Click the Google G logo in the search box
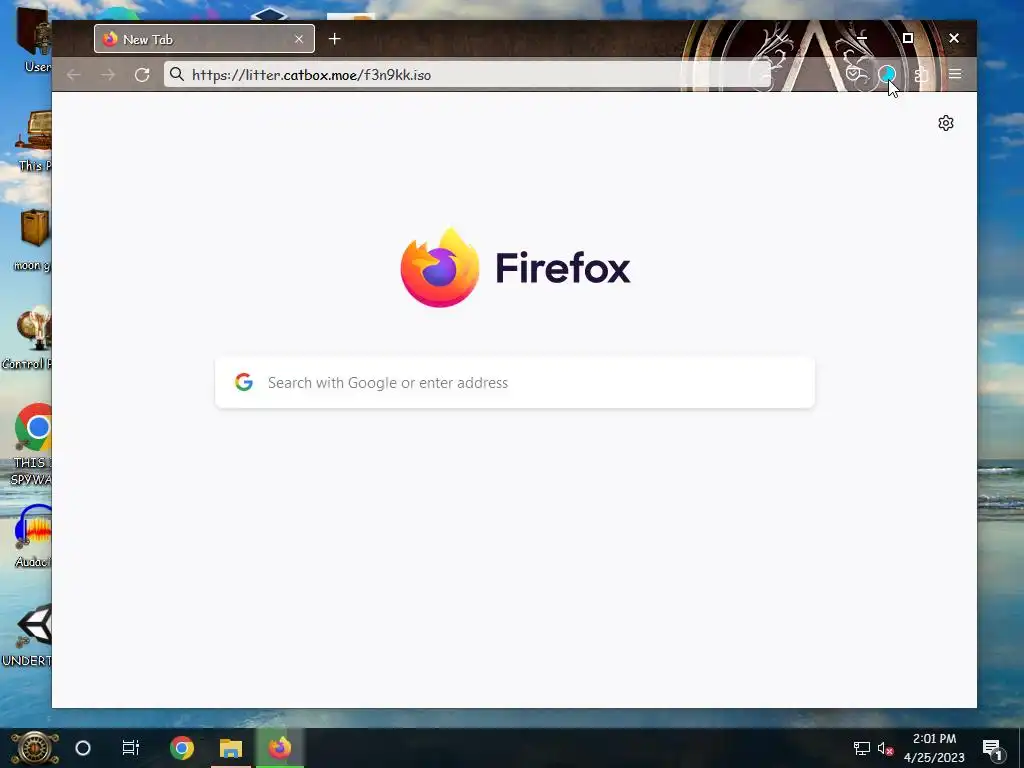The image size is (1024, 768). 244,382
